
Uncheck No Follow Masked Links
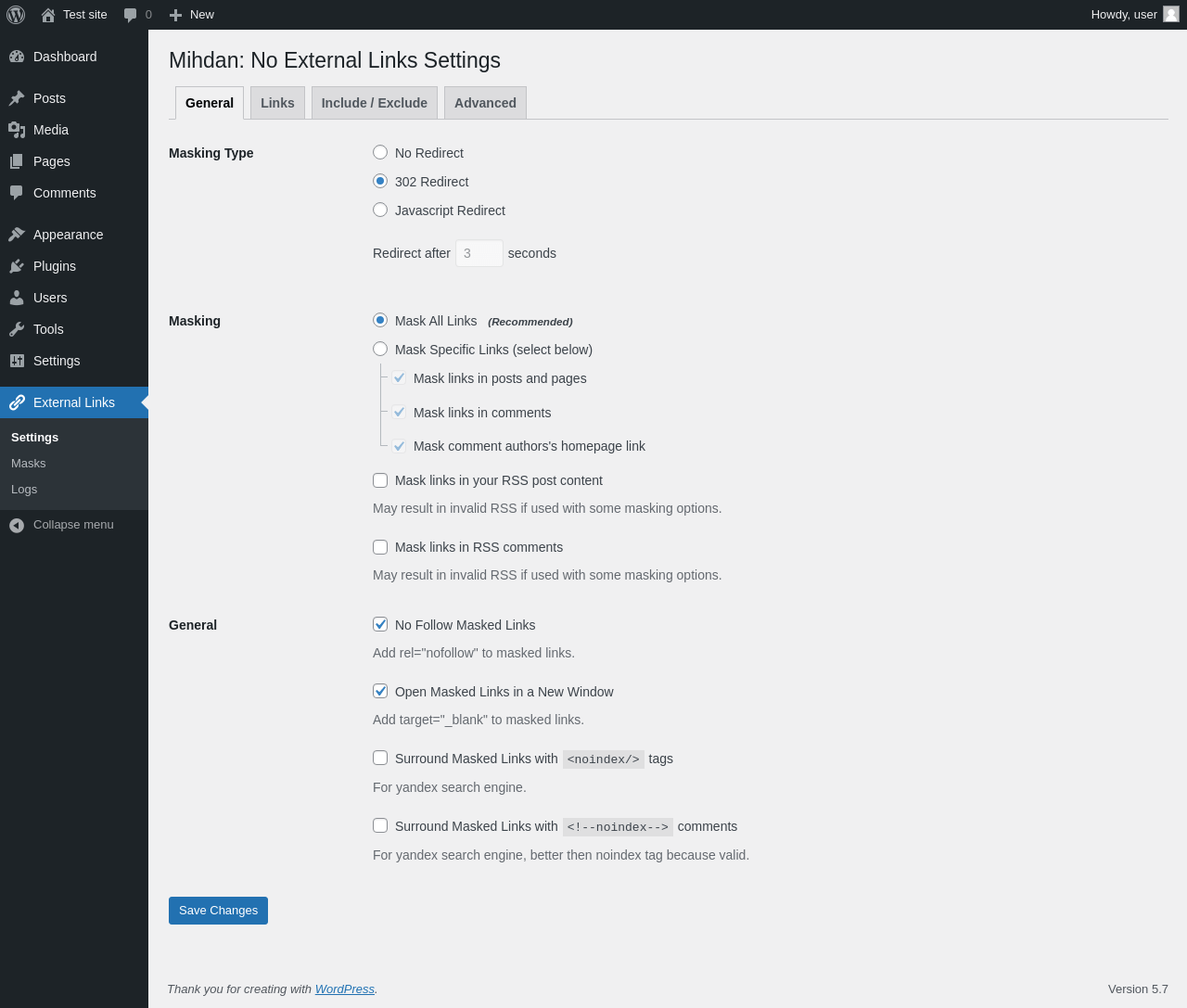[x=380, y=624]
